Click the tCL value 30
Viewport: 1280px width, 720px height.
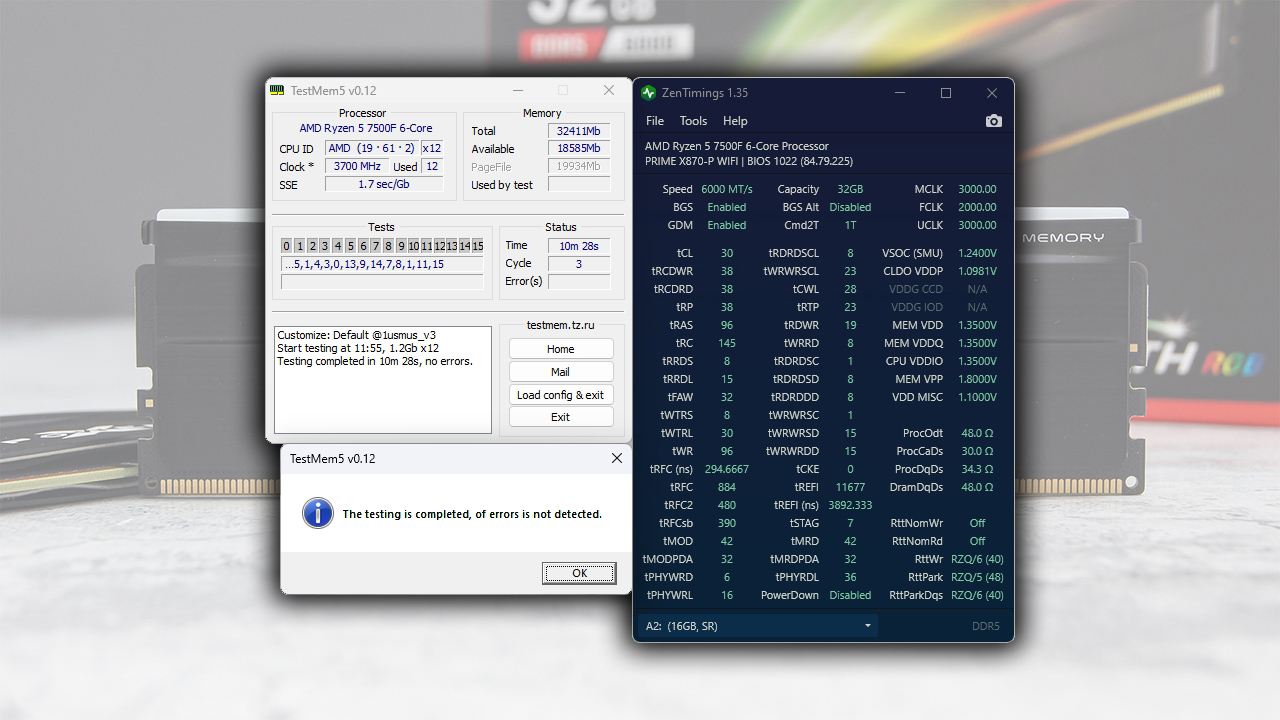[x=727, y=253]
